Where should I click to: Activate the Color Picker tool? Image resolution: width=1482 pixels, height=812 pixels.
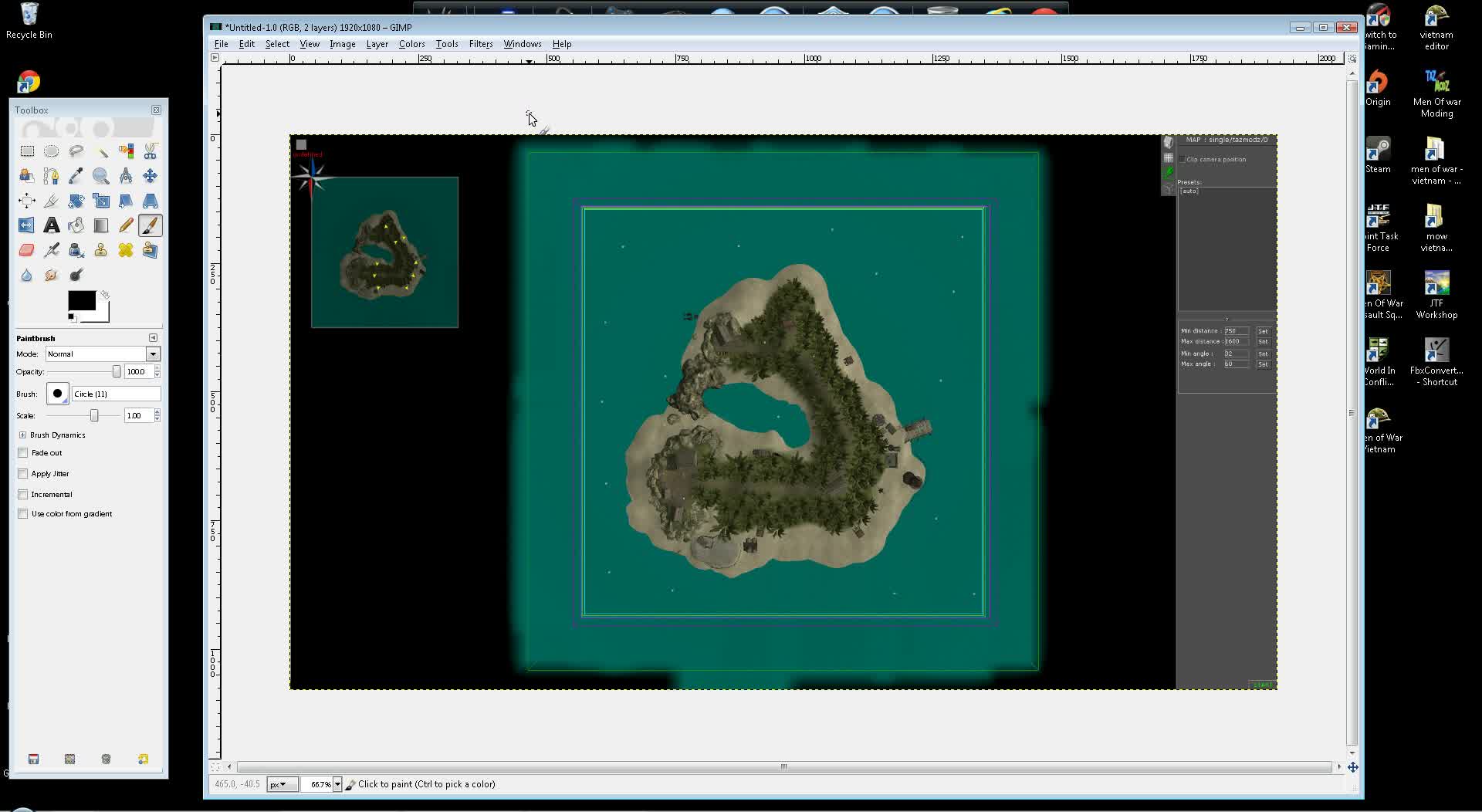pyautogui.click(x=76, y=176)
